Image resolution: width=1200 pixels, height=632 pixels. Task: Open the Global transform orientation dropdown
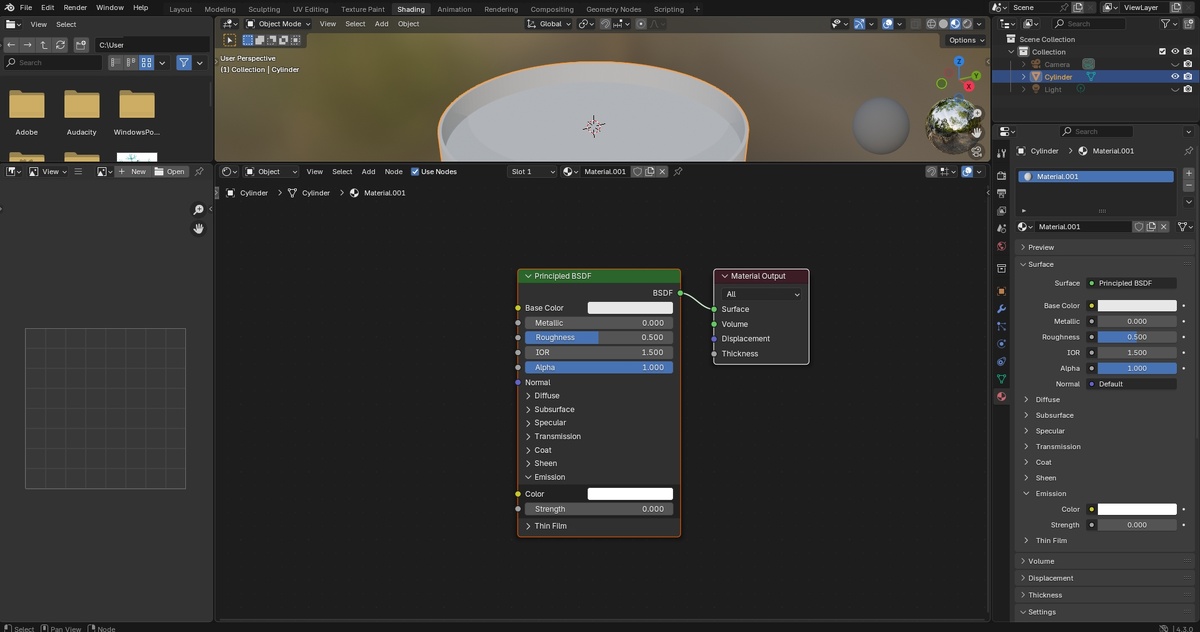549,24
